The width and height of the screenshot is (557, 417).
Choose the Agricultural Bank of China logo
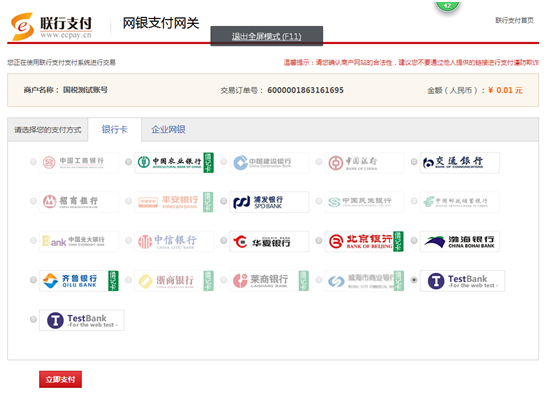tap(174, 162)
